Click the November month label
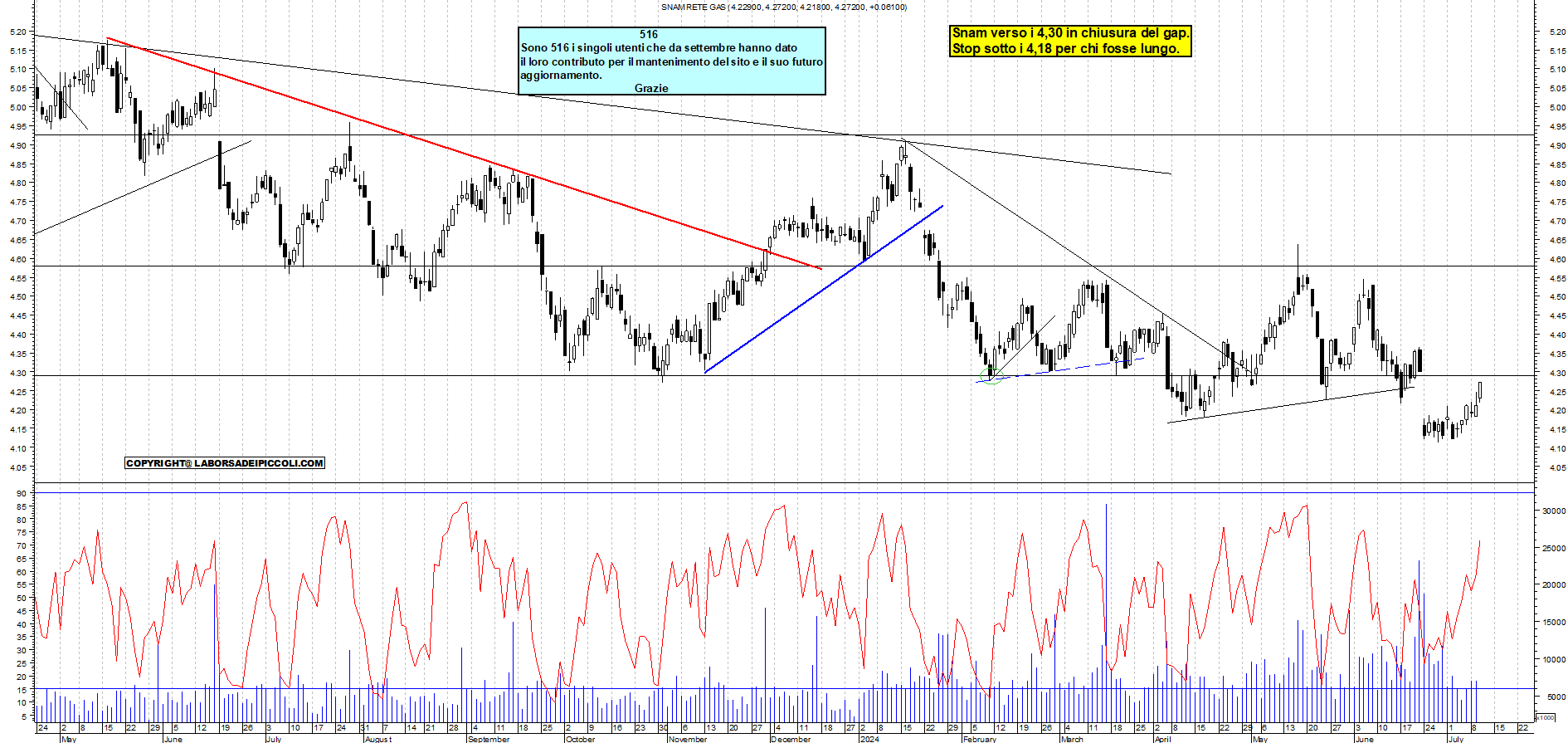 point(688,739)
